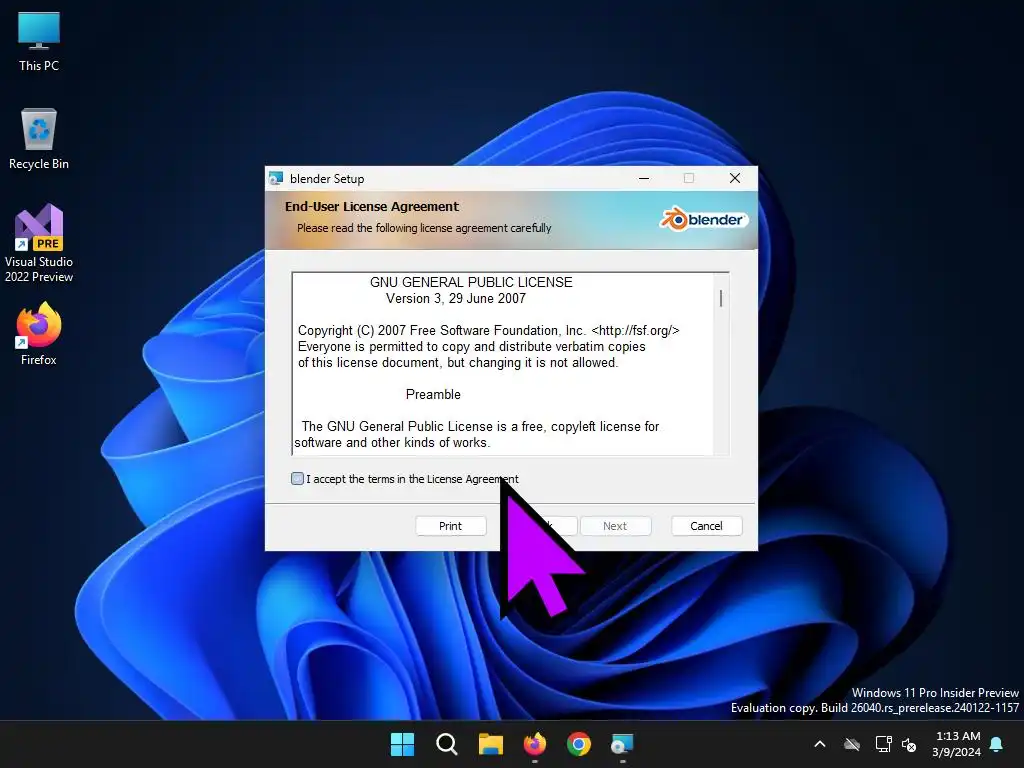Click the Print button

coord(451,526)
